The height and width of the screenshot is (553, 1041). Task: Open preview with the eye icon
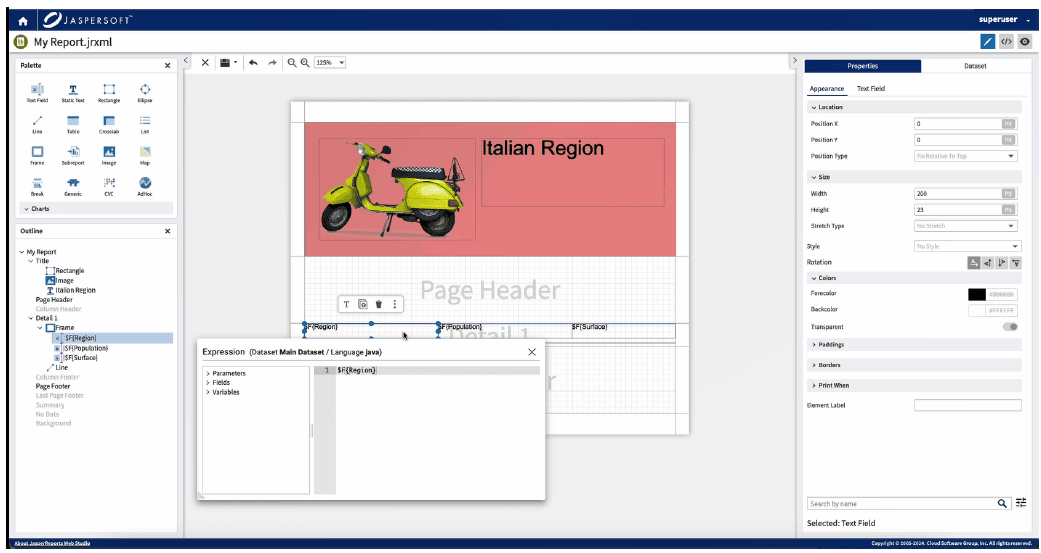tap(1024, 42)
